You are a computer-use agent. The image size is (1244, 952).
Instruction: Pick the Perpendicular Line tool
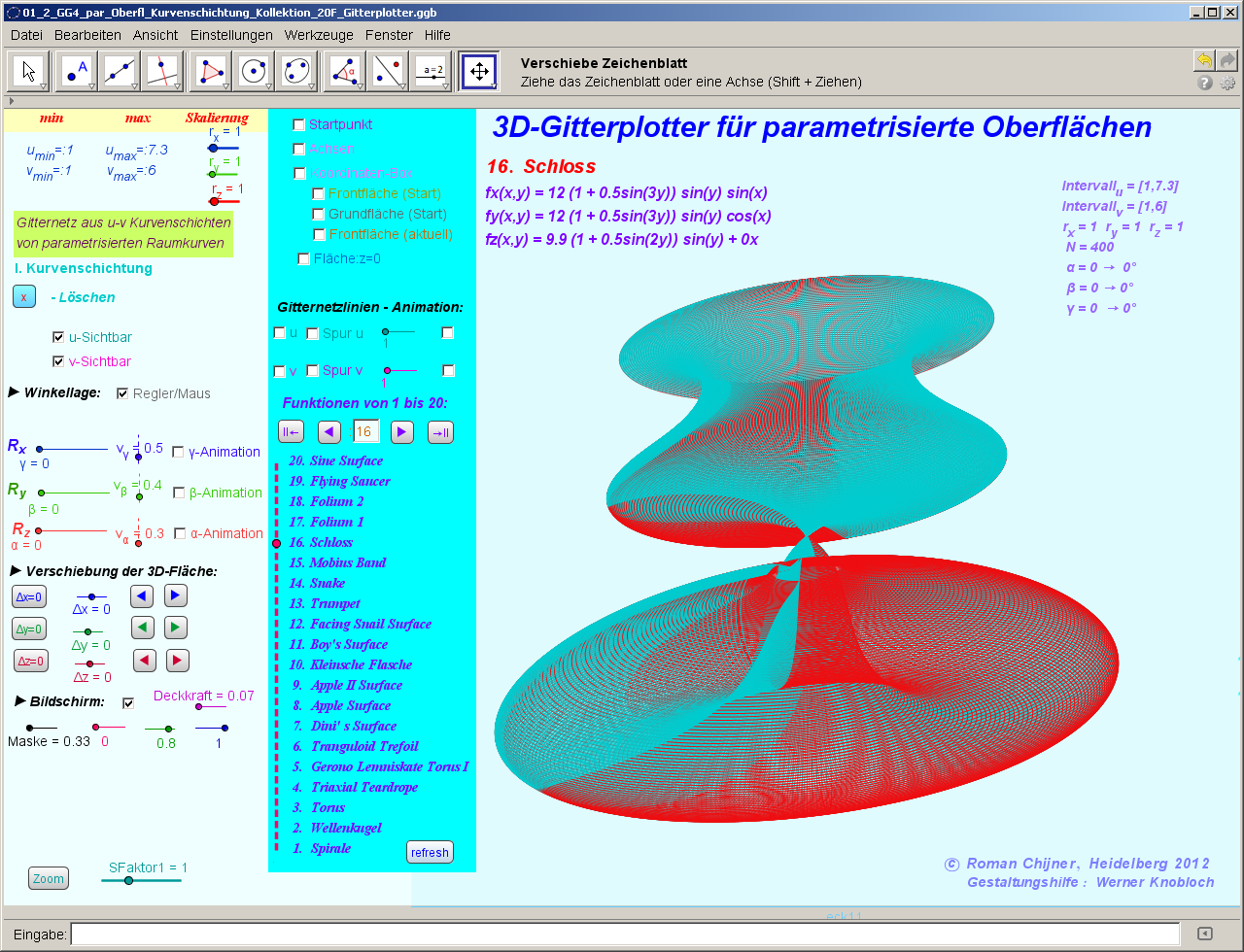[x=163, y=72]
